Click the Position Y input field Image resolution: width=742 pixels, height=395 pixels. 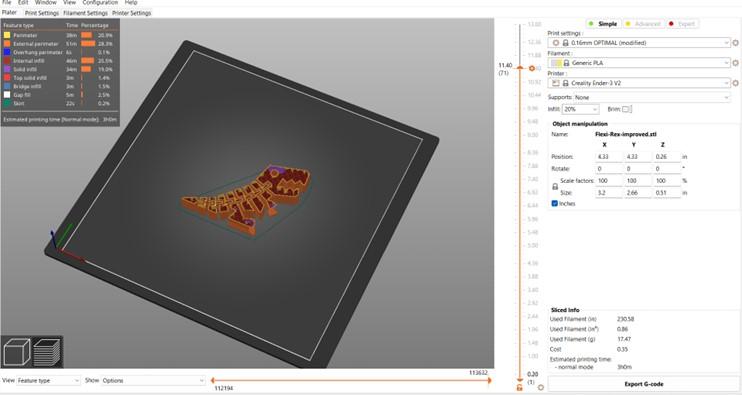637,157
